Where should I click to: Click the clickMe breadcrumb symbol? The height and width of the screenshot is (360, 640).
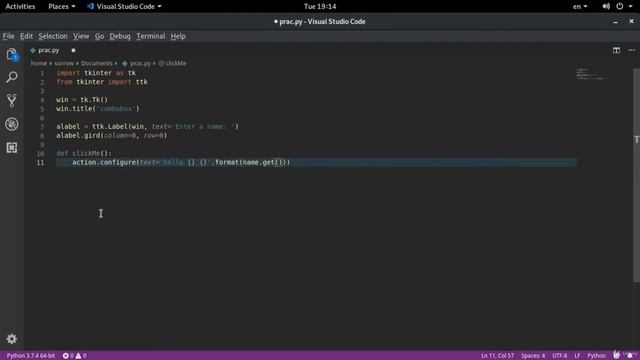click(x=176, y=63)
